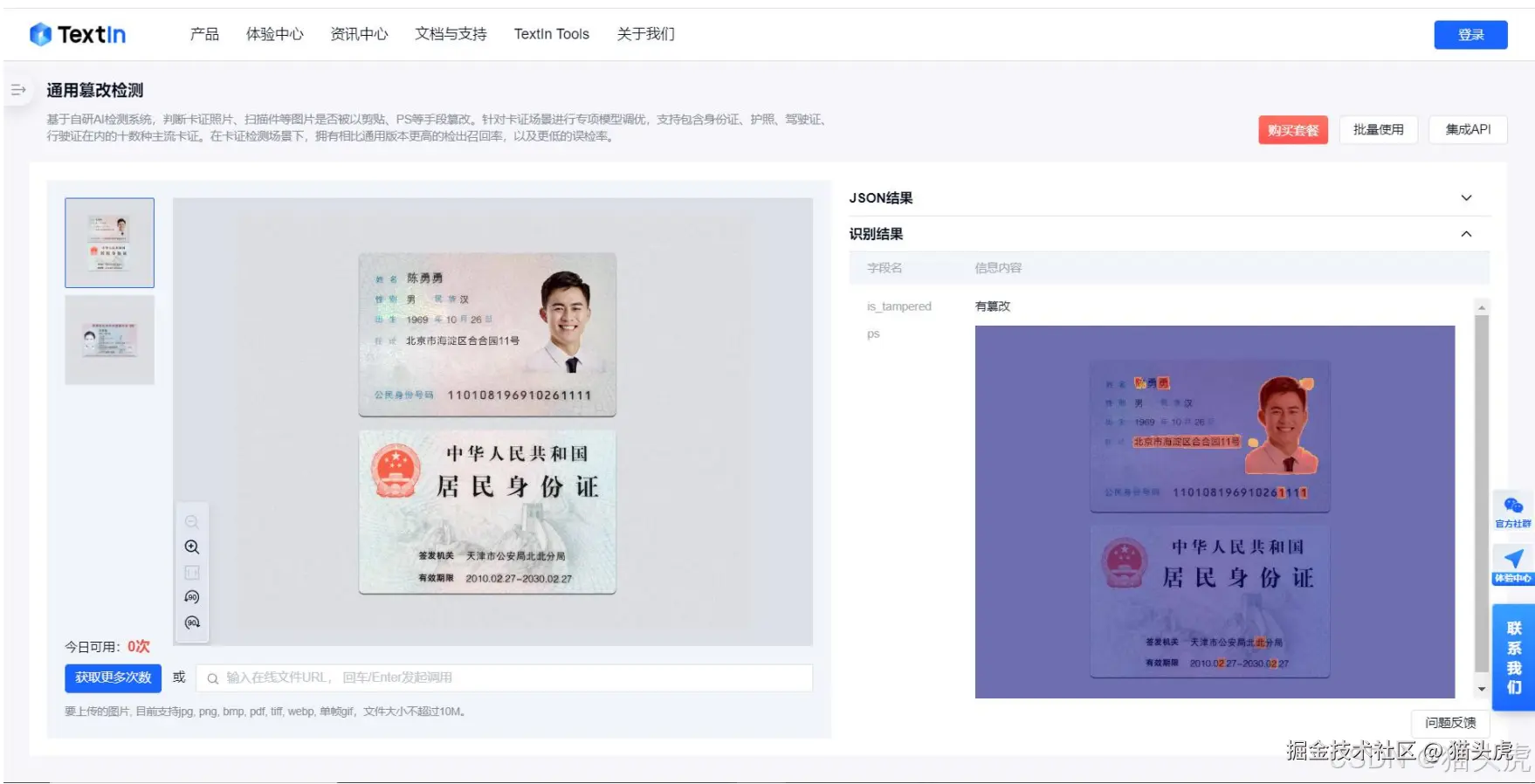Screen dimensions: 1535x784
Task: Click the 有篡改 result value
Action: click(x=993, y=306)
